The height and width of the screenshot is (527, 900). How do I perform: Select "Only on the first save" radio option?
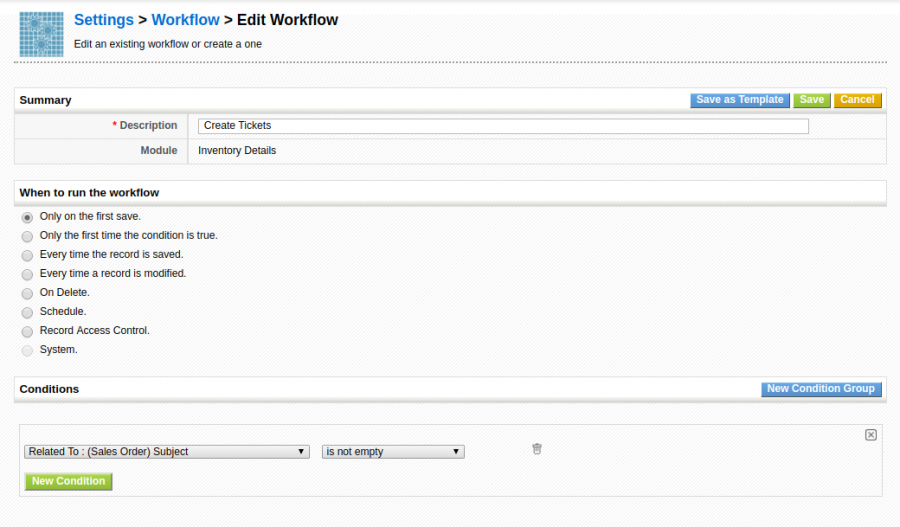tap(27, 217)
